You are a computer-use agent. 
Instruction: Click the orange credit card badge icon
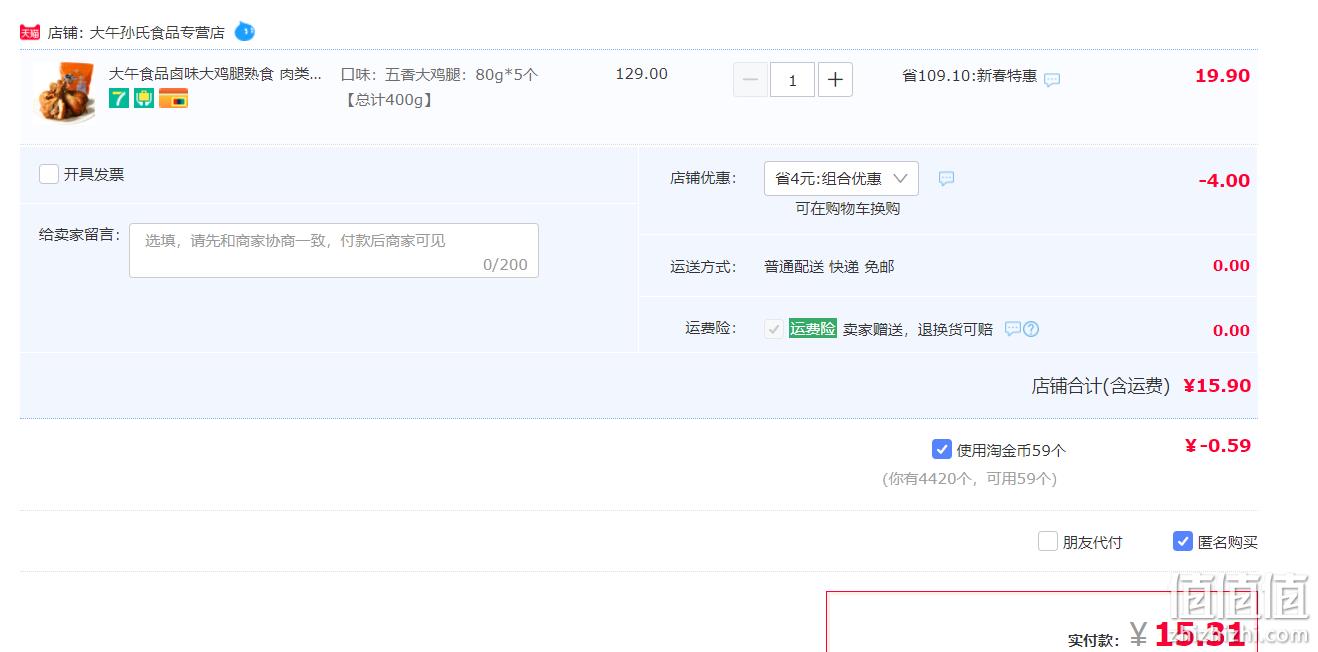point(173,98)
